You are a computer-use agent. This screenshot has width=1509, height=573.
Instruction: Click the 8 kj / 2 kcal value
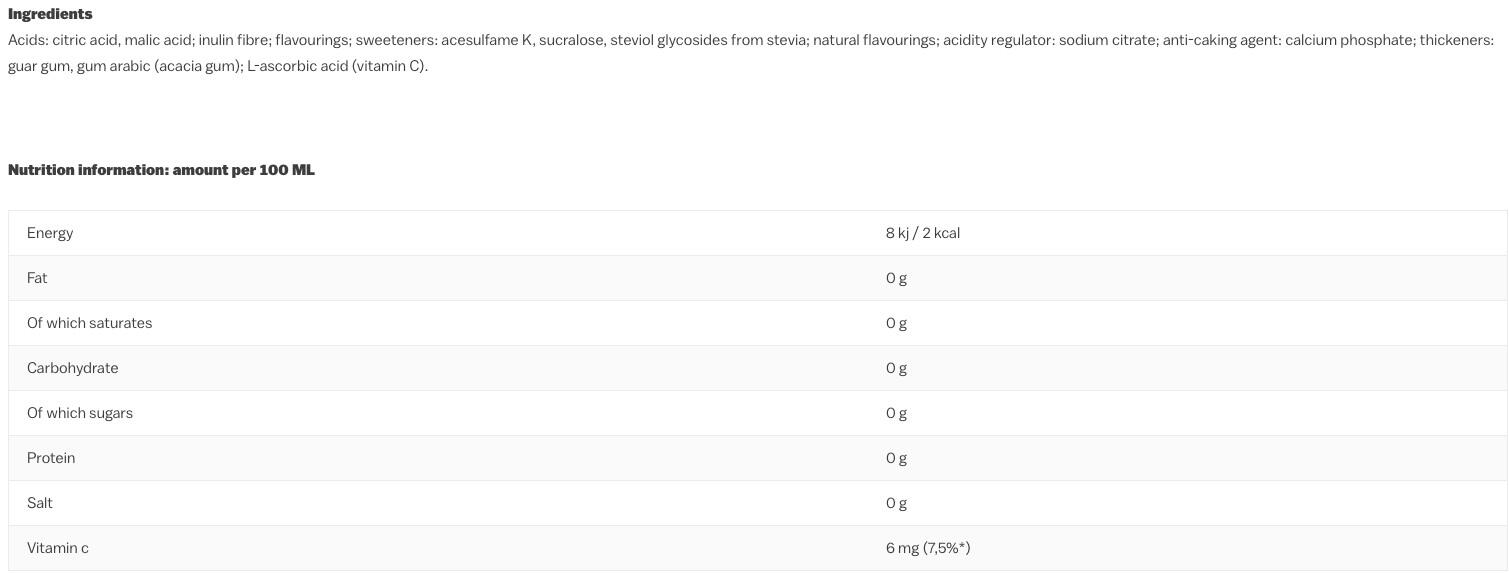coord(922,233)
